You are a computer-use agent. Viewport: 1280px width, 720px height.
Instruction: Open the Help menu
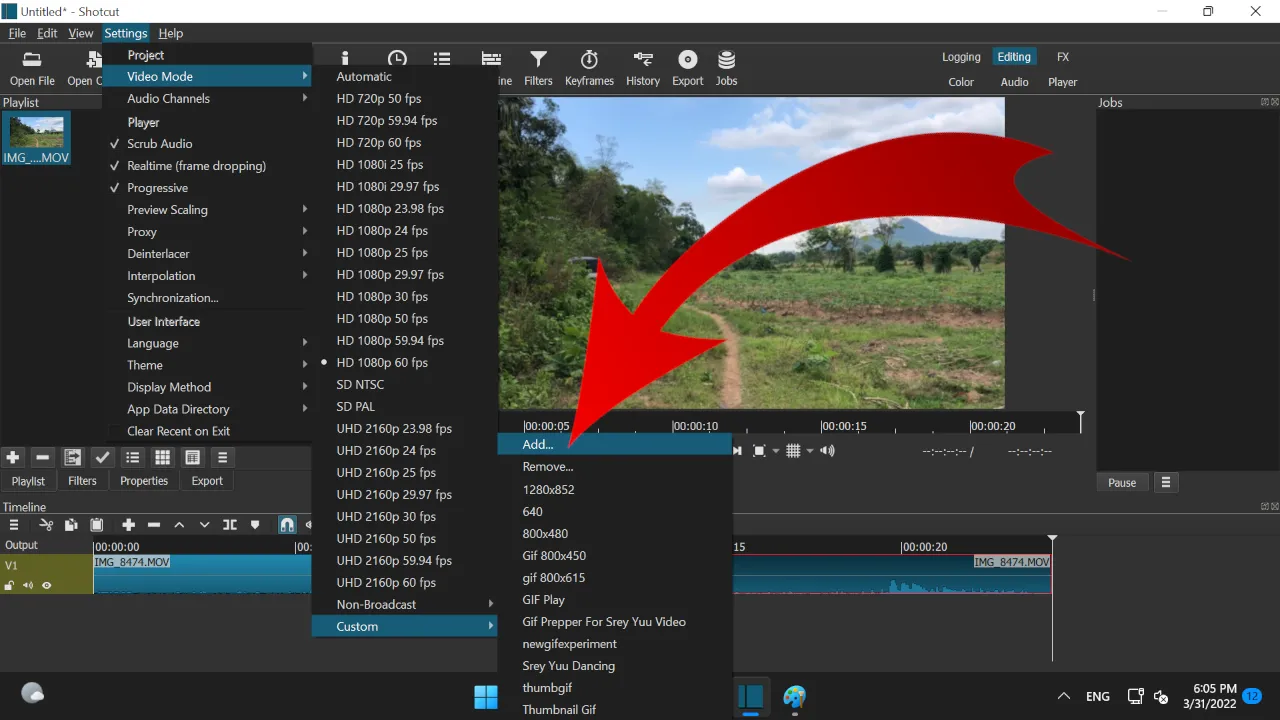171,33
